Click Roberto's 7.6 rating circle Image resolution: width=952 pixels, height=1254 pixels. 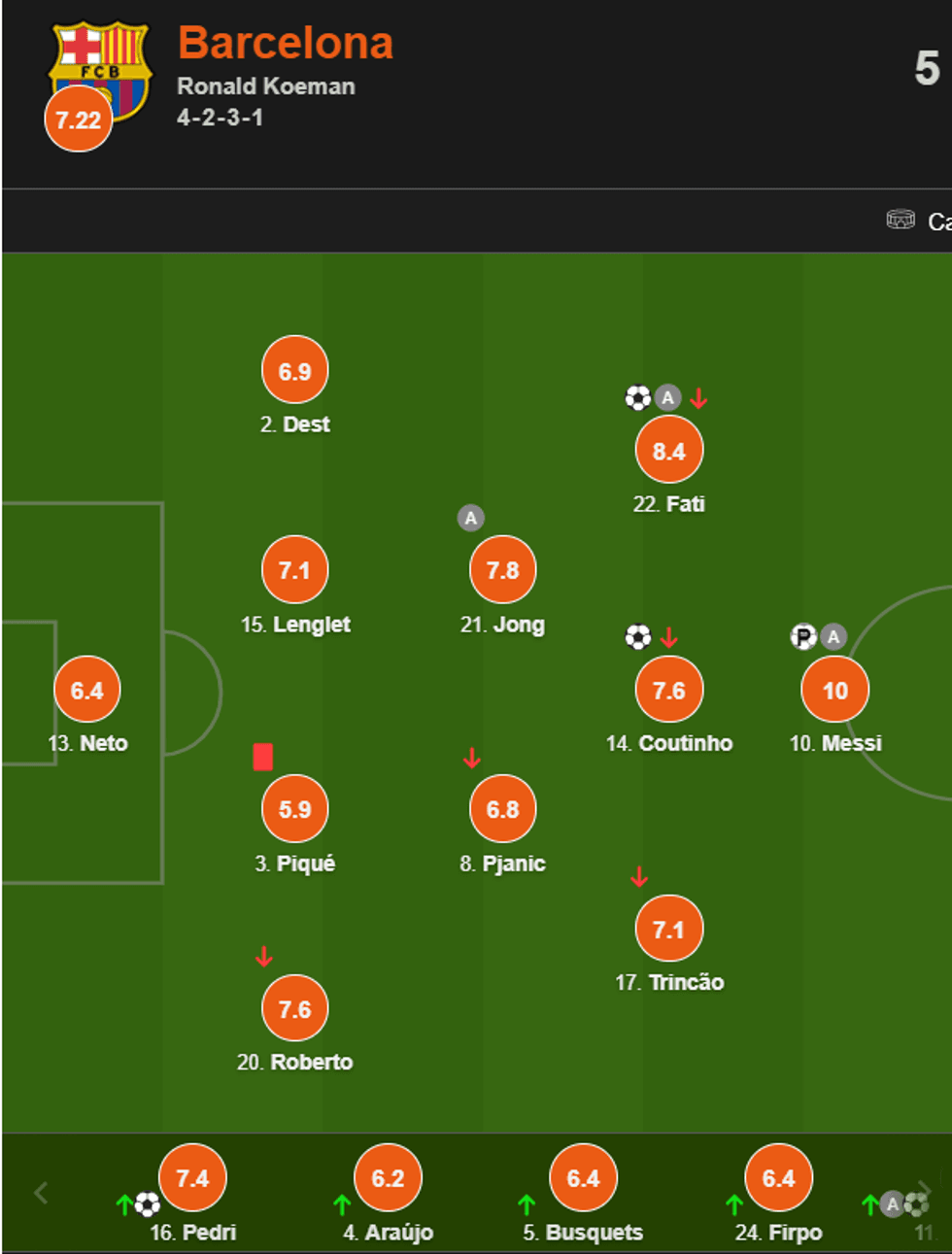(294, 1009)
